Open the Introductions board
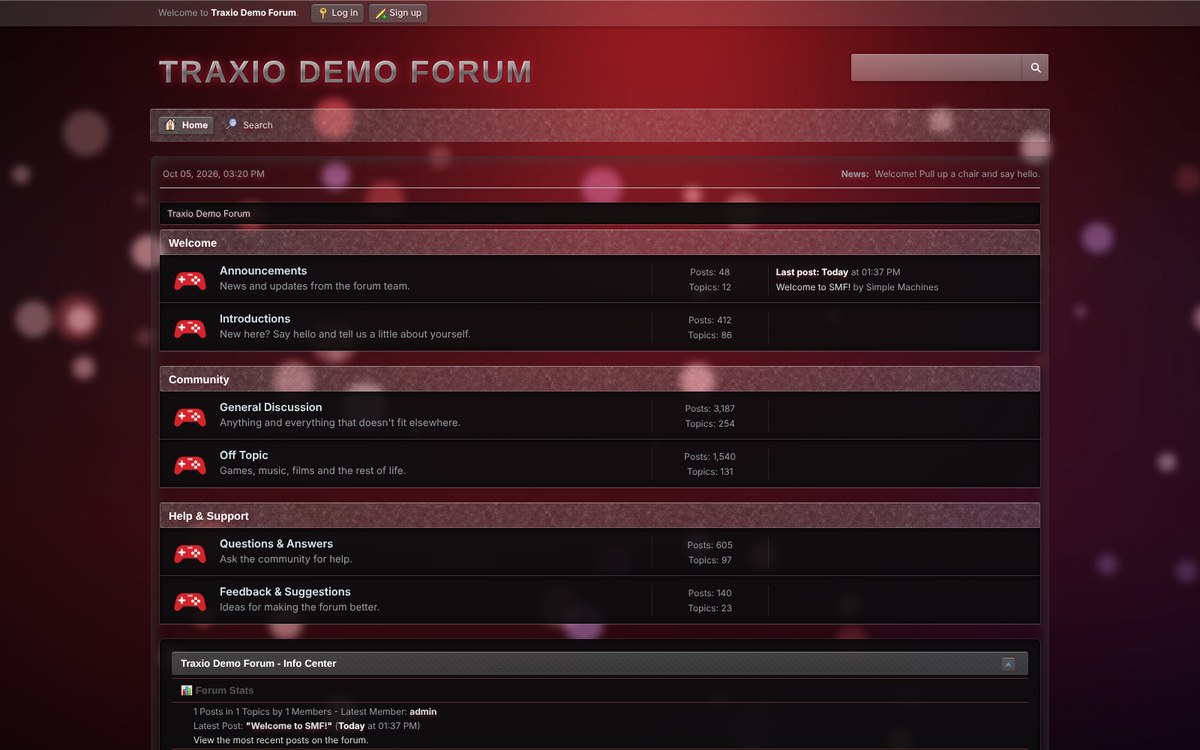 [255, 319]
